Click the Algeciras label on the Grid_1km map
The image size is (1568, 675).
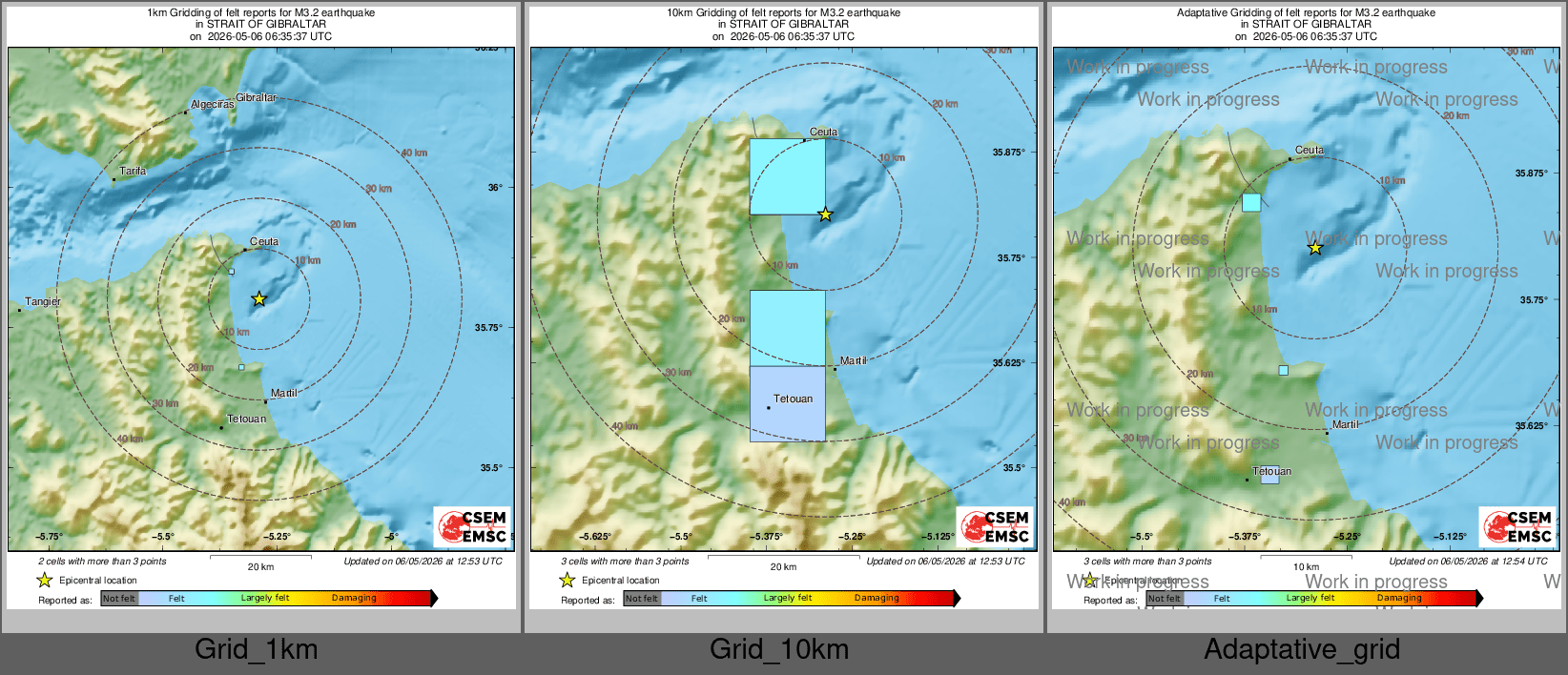click(x=212, y=105)
